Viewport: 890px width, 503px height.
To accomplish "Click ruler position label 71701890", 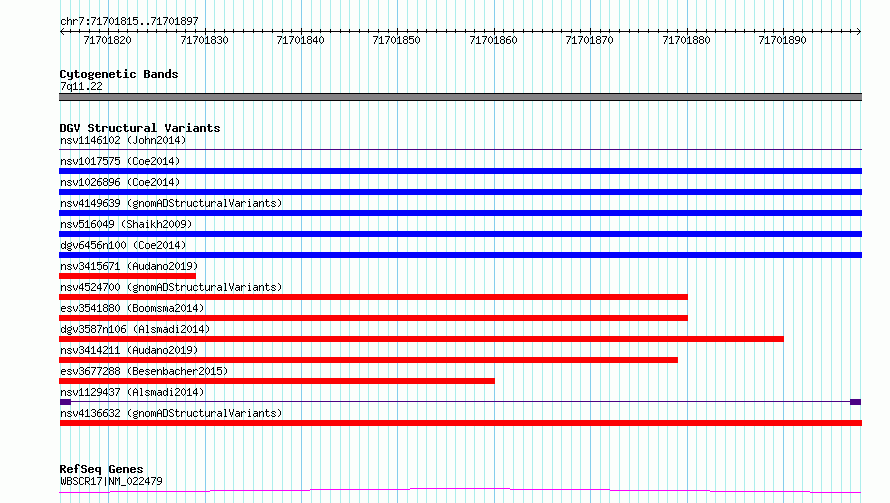I will pos(782,40).
